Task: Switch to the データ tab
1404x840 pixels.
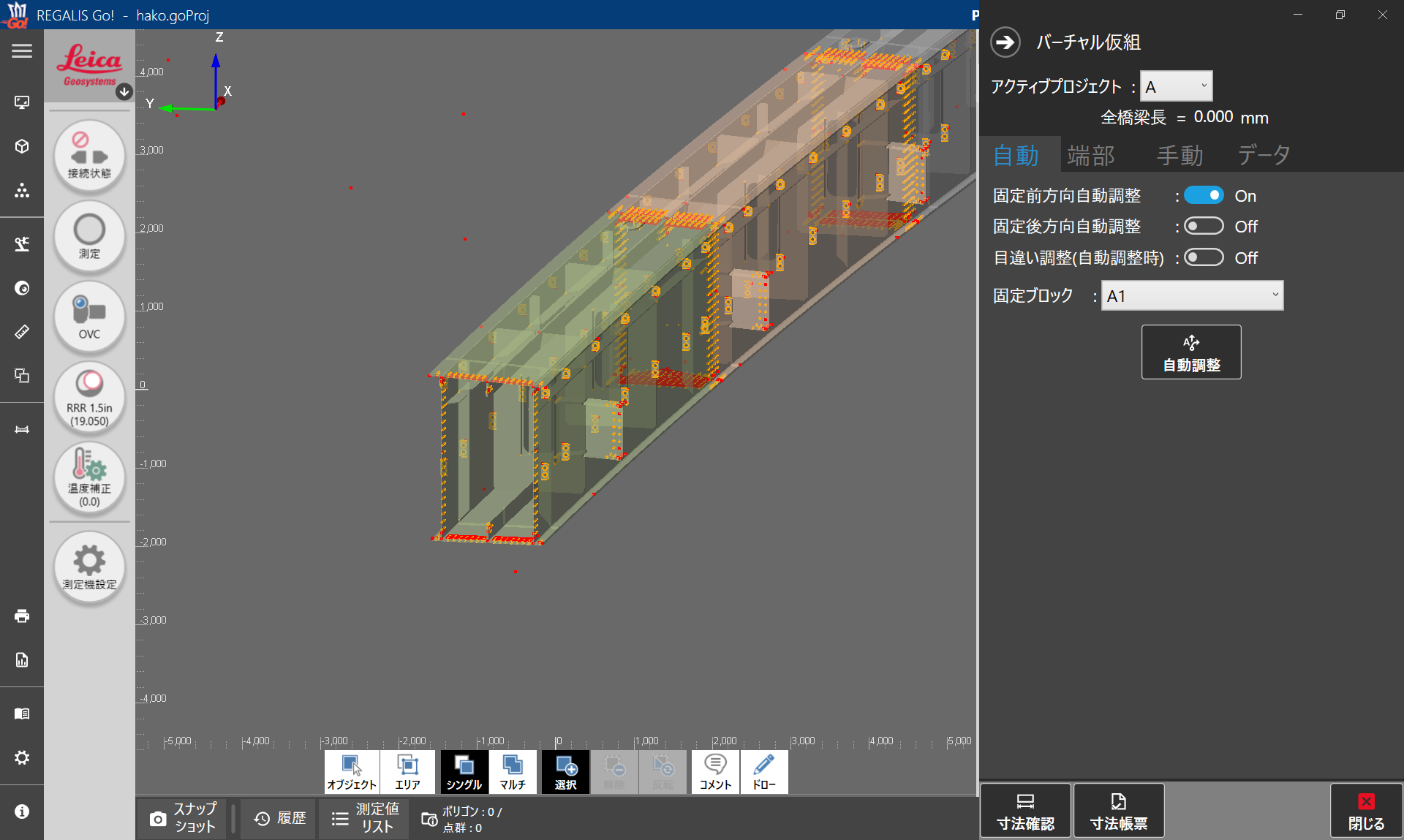Action: pyautogui.click(x=1263, y=155)
